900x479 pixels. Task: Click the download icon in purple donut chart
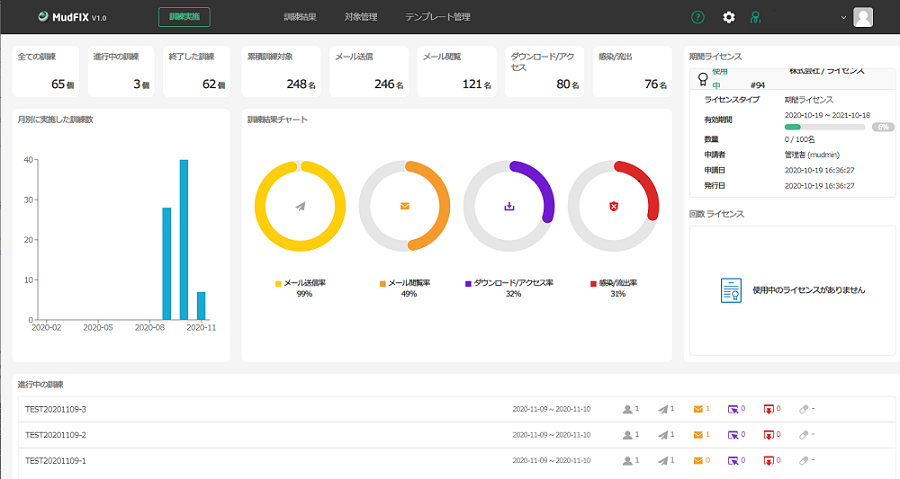click(509, 206)
